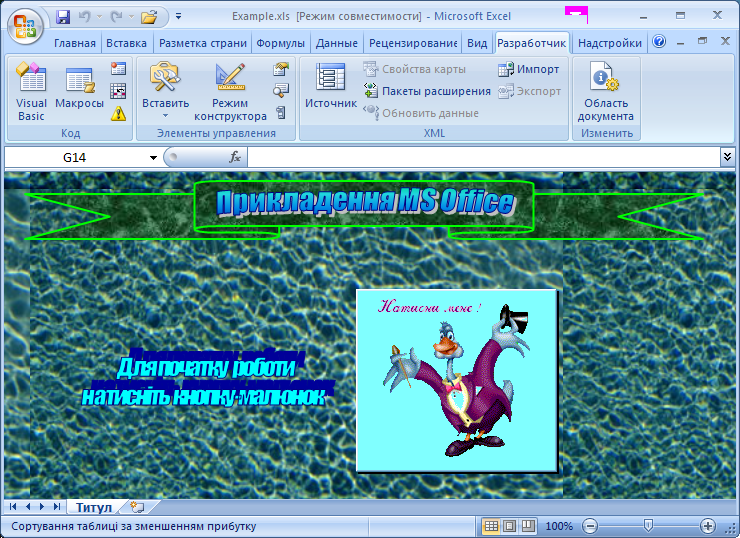Minimize the workbook window inside the ribbon

pos(680,42)
